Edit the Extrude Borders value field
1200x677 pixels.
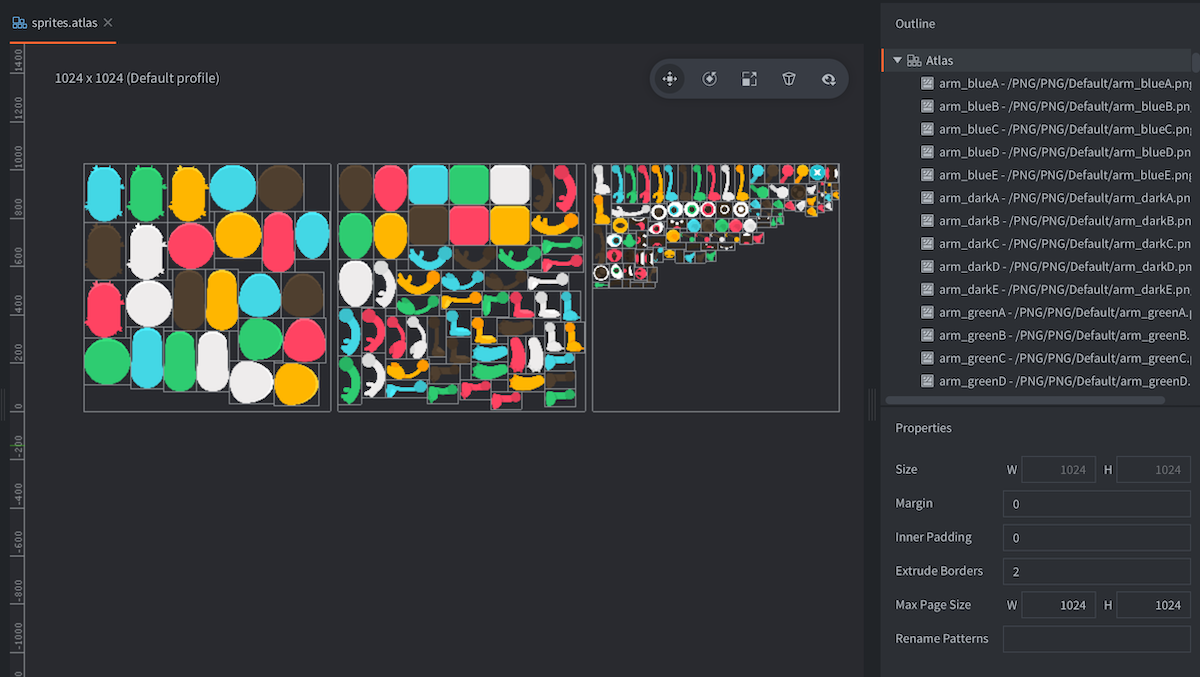tap(1096, 571)
